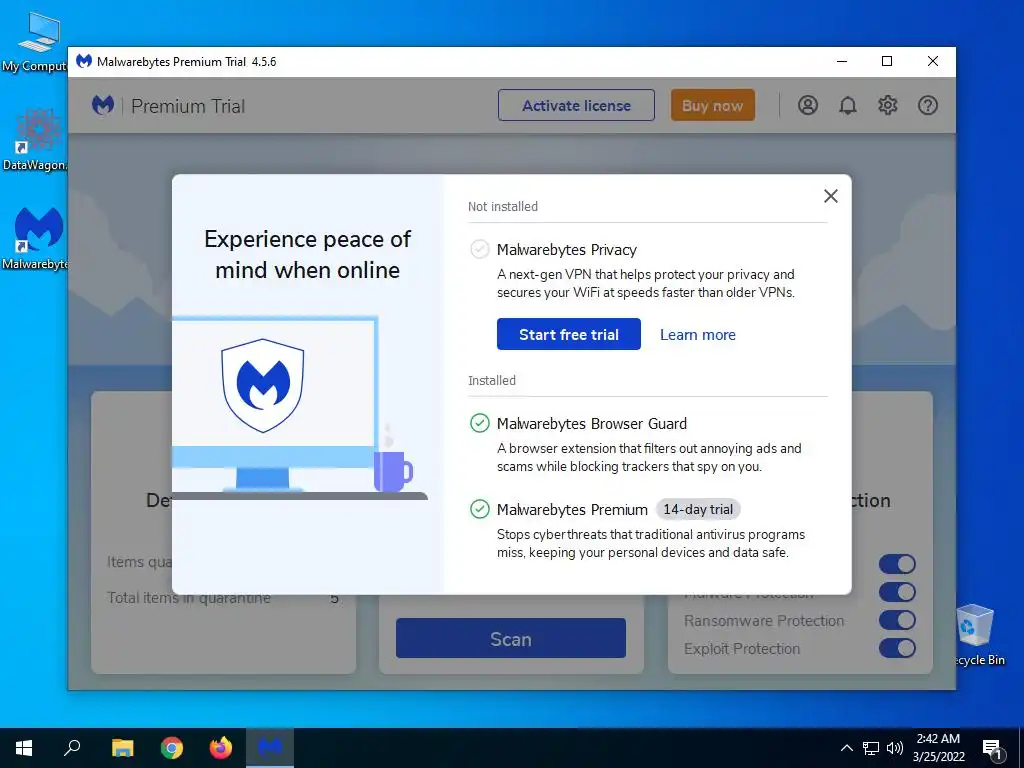Screen dimensions: 1024x768
Task: Select Malwarebytes taskbar button
Action: point(270,748)
